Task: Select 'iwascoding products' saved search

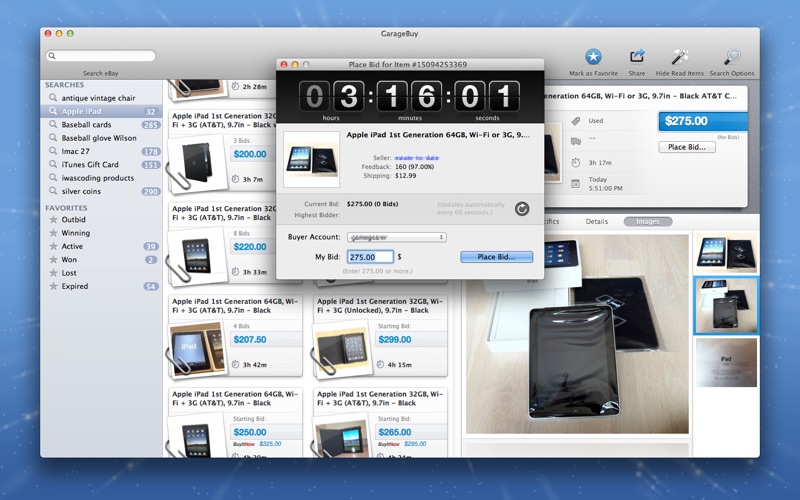Action: click(101, 178)
